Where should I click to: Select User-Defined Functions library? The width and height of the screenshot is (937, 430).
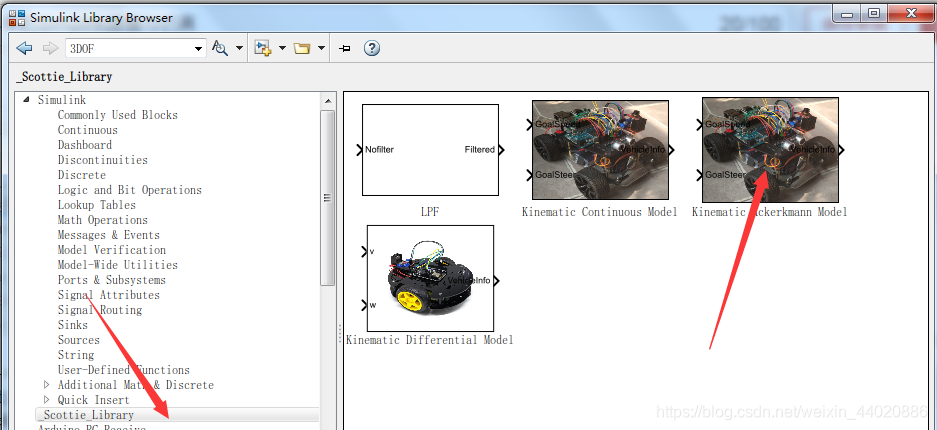point(124,370)
